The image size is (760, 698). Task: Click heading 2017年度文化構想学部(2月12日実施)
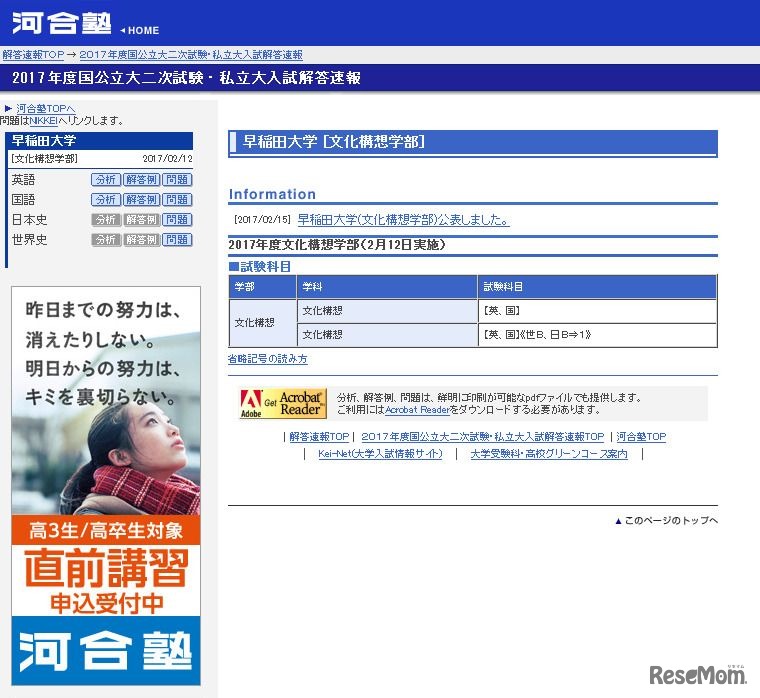point(337,245)
